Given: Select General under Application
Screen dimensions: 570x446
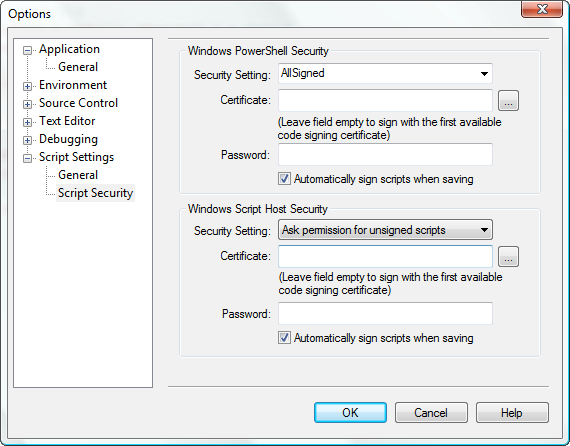Looking at the screenshot, I should (78, 67).
